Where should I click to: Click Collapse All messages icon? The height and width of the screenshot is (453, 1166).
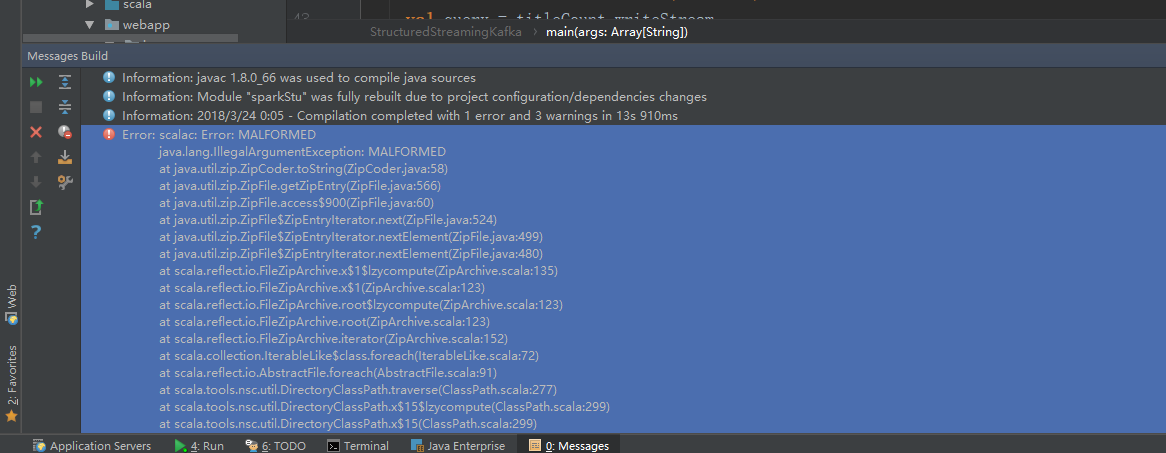[65, 107]
